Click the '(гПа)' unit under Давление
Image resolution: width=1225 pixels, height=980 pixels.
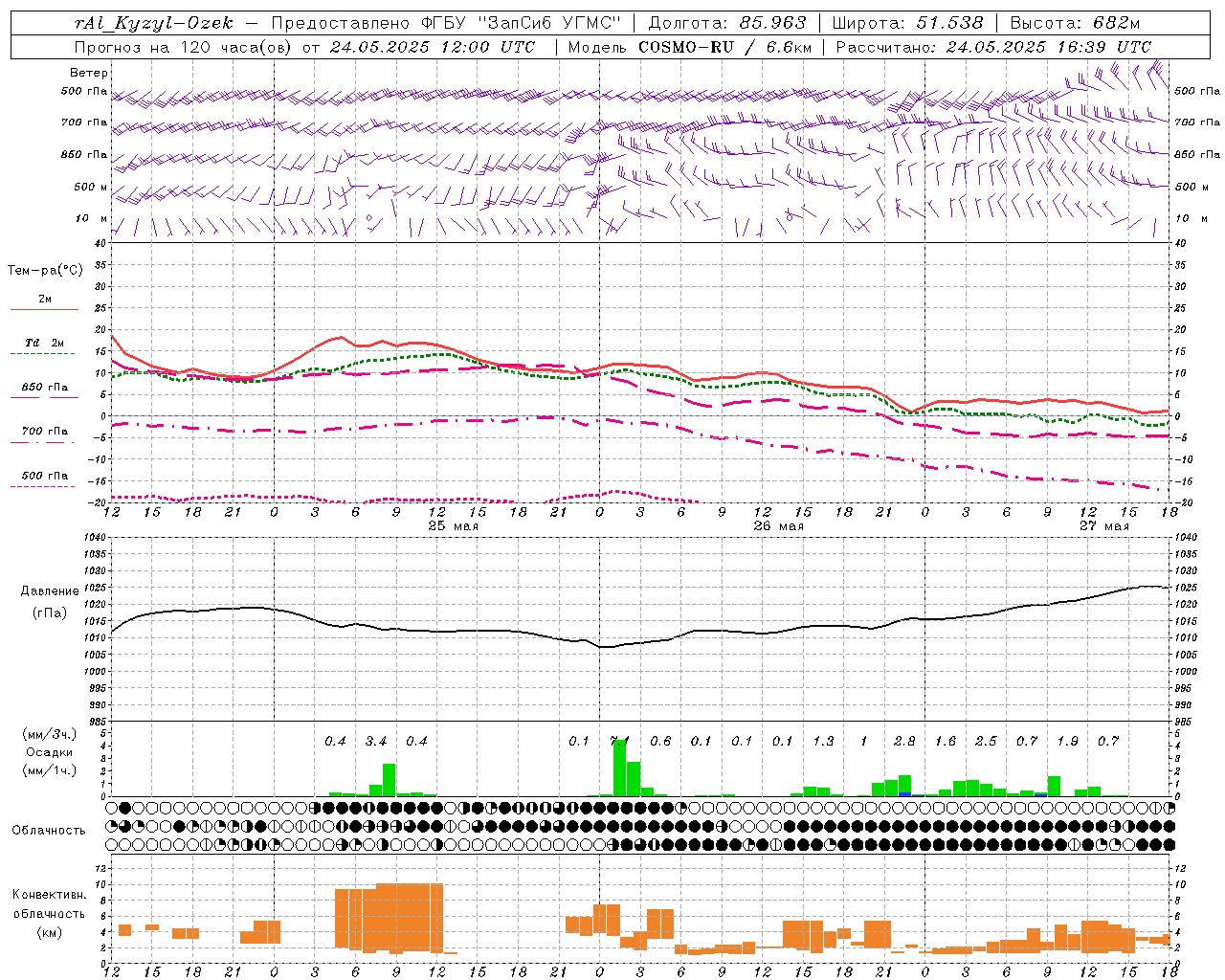pos(49,613)
